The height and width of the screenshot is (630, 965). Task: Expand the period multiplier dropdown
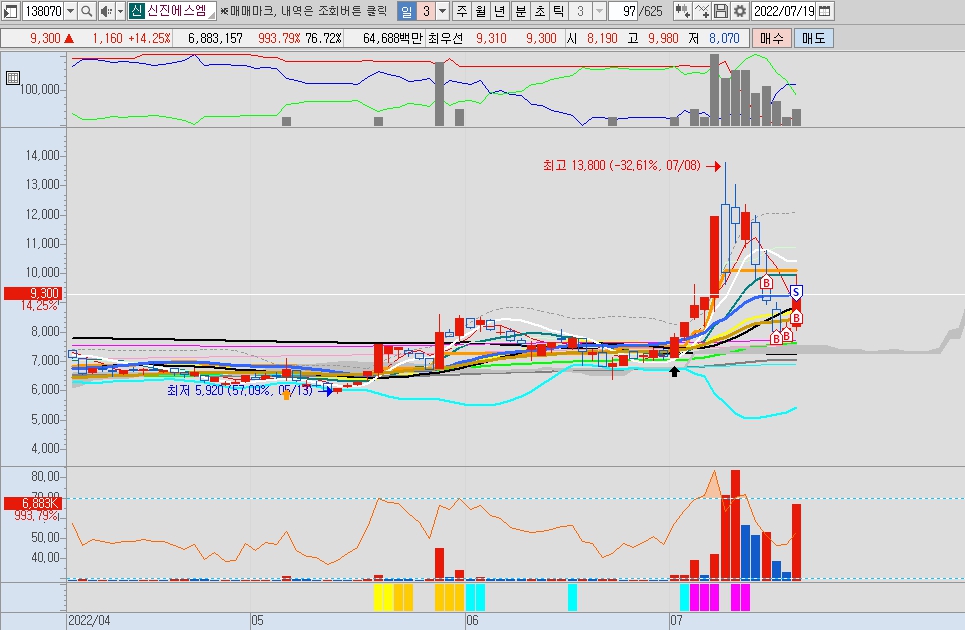pyautogui.click(x=442, y=11)
